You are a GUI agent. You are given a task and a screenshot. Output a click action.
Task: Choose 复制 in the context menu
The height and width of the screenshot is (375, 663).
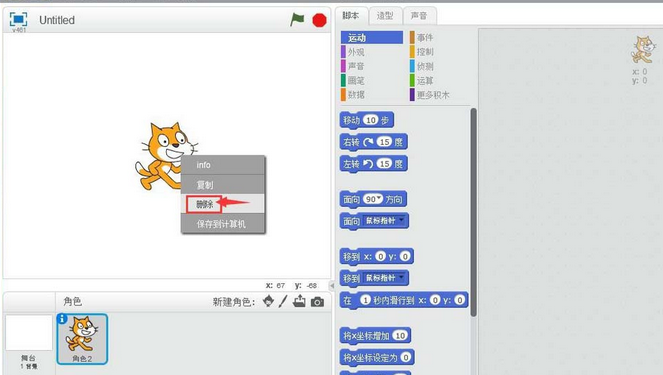point(223,185)
